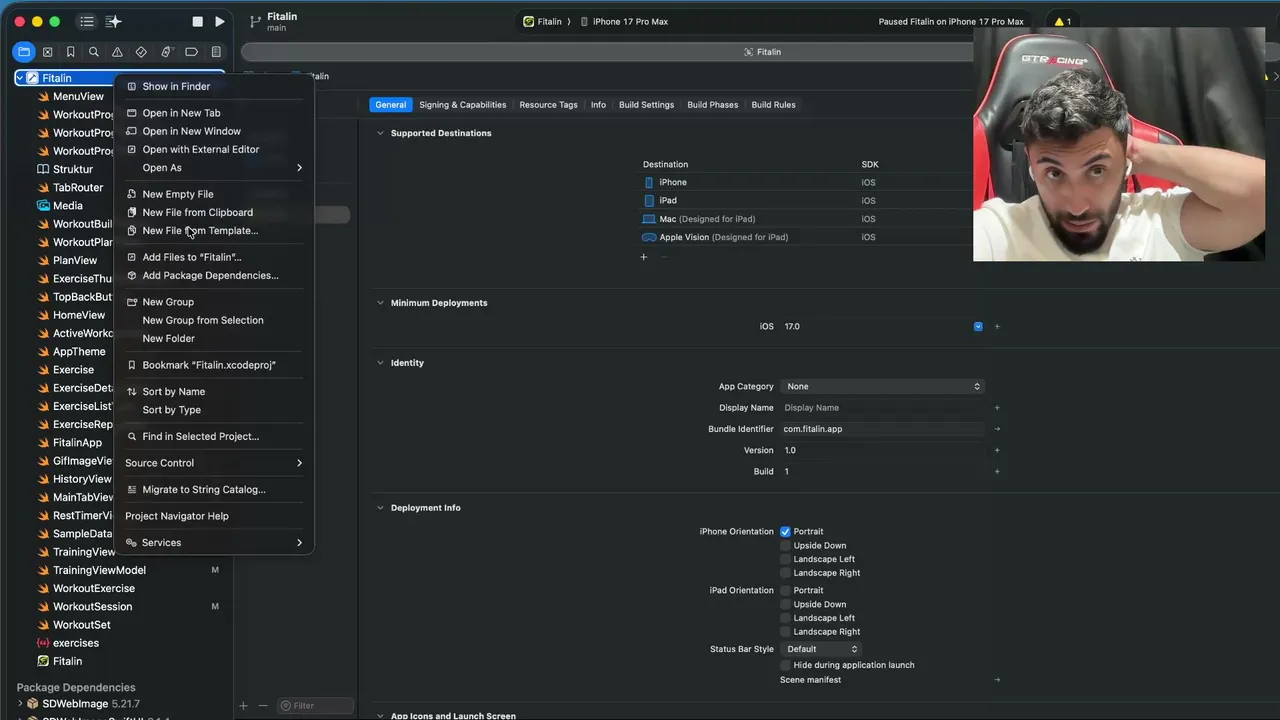
Task: Click the MenuView Swift file icon
Action: [43, 97]
